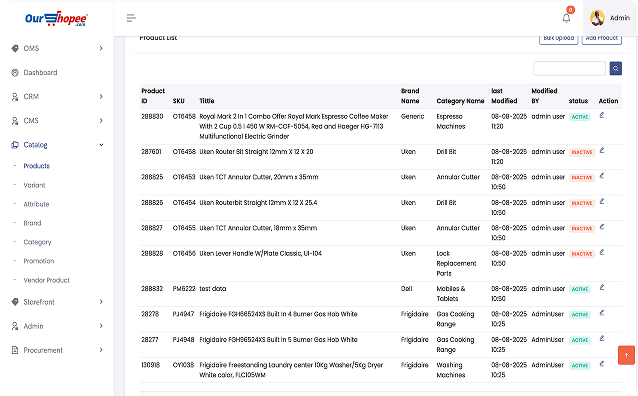Image resolution: width=638 pixels, height=396 pixels.
Task: Edit product 288830 via pencil icon
Action: click(x=602, y=116)
